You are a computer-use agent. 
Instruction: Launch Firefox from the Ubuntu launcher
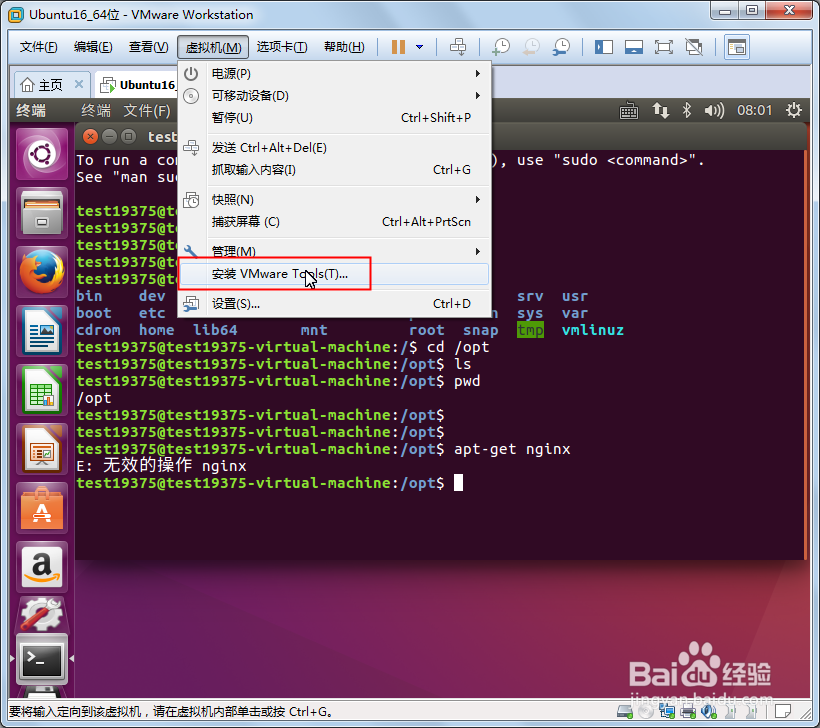(42, 272)
